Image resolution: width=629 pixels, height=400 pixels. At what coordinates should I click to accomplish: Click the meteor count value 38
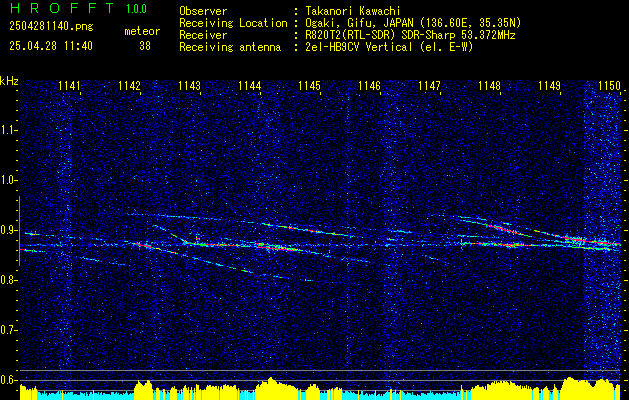[145, 46]
